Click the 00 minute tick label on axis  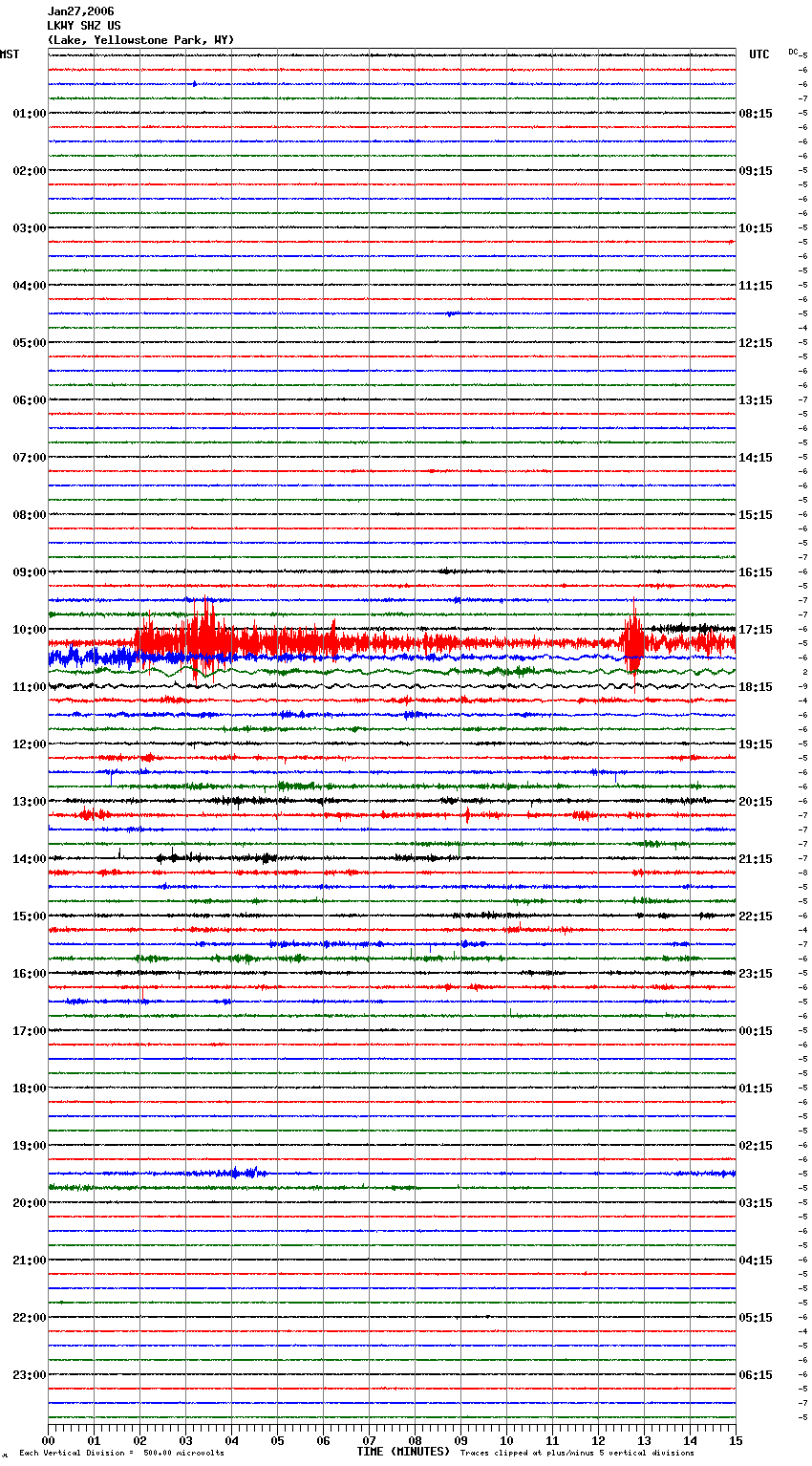tap(49, 1440)
